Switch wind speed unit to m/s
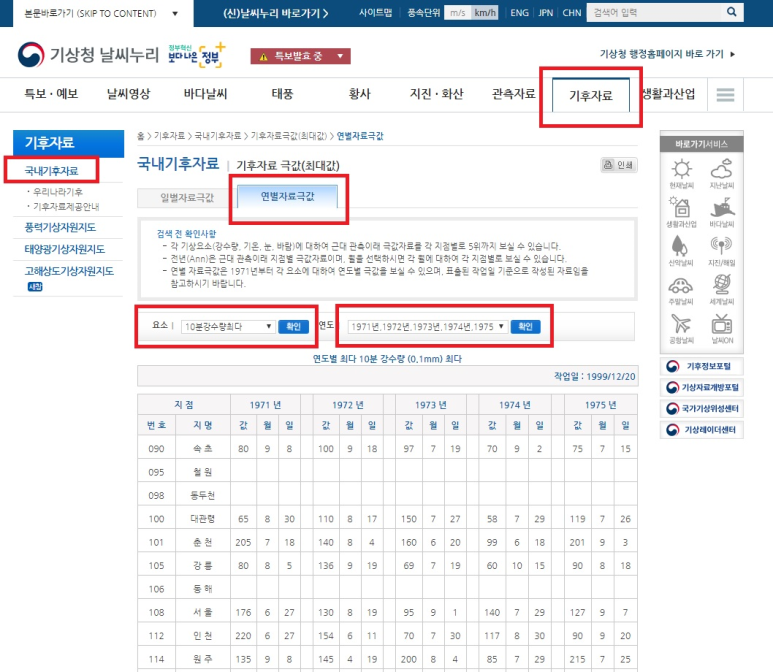The height and width of the screenshot is (672, 773). (x=457, y=13)
